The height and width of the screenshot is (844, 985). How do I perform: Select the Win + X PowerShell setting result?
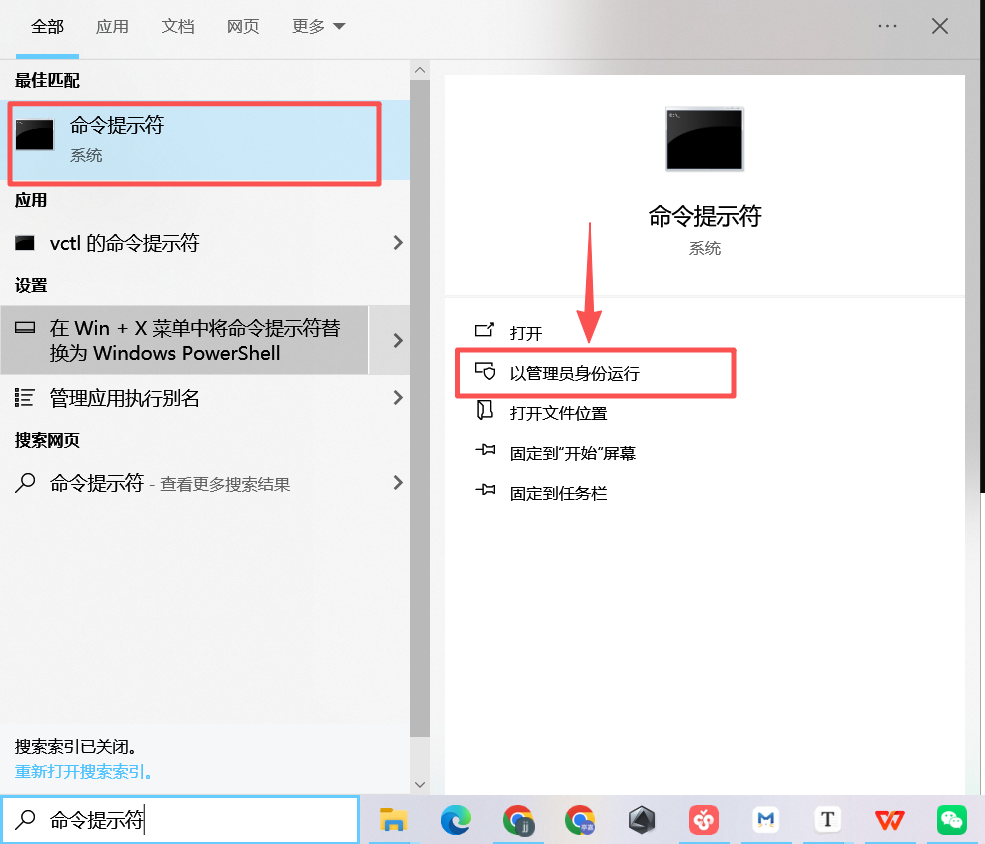coord(184,340)
